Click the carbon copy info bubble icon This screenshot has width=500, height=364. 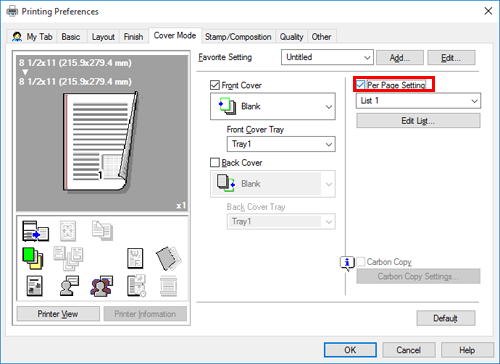click(347, 263)
